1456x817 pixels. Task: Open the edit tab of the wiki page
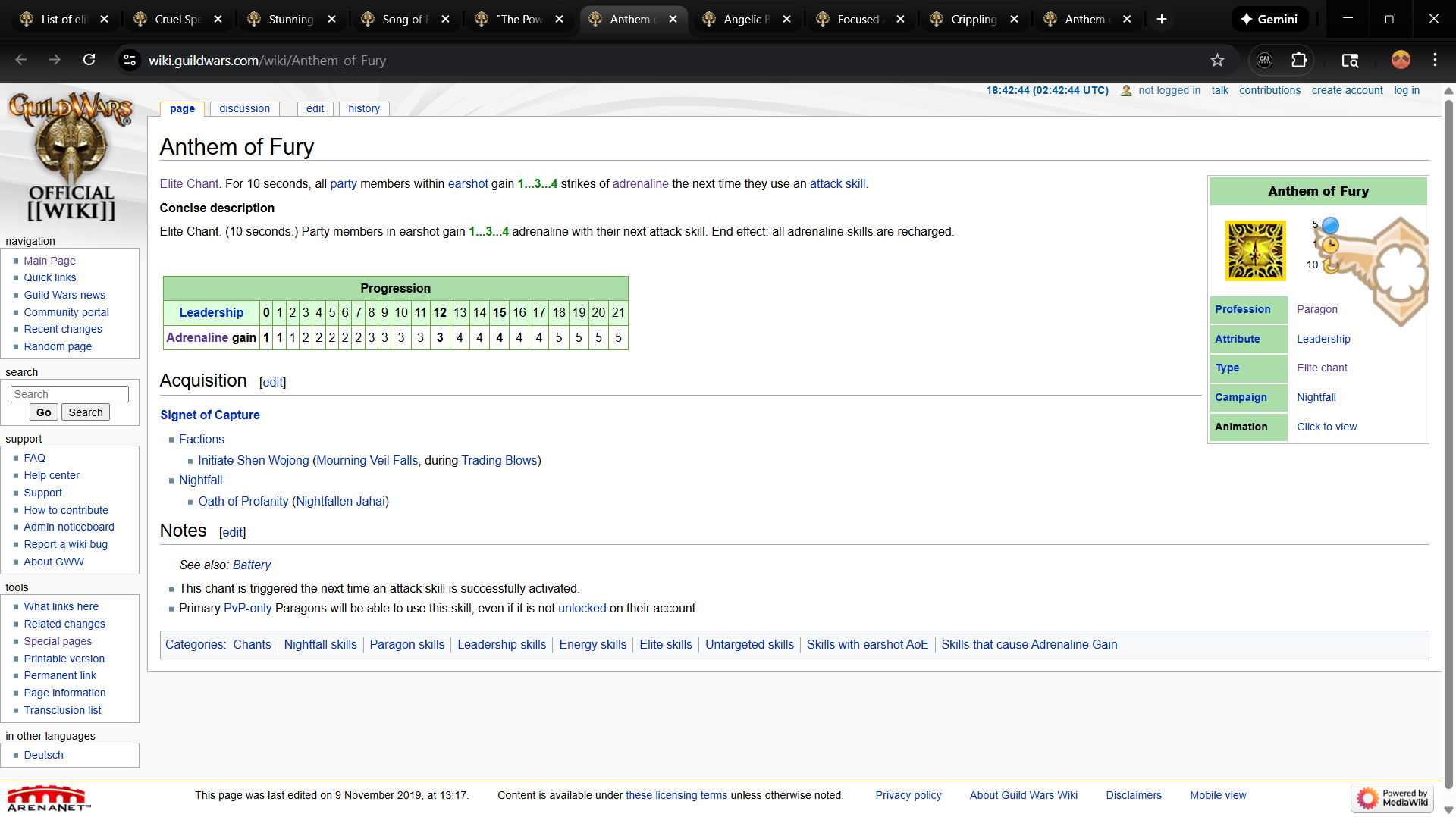(315, 108)
